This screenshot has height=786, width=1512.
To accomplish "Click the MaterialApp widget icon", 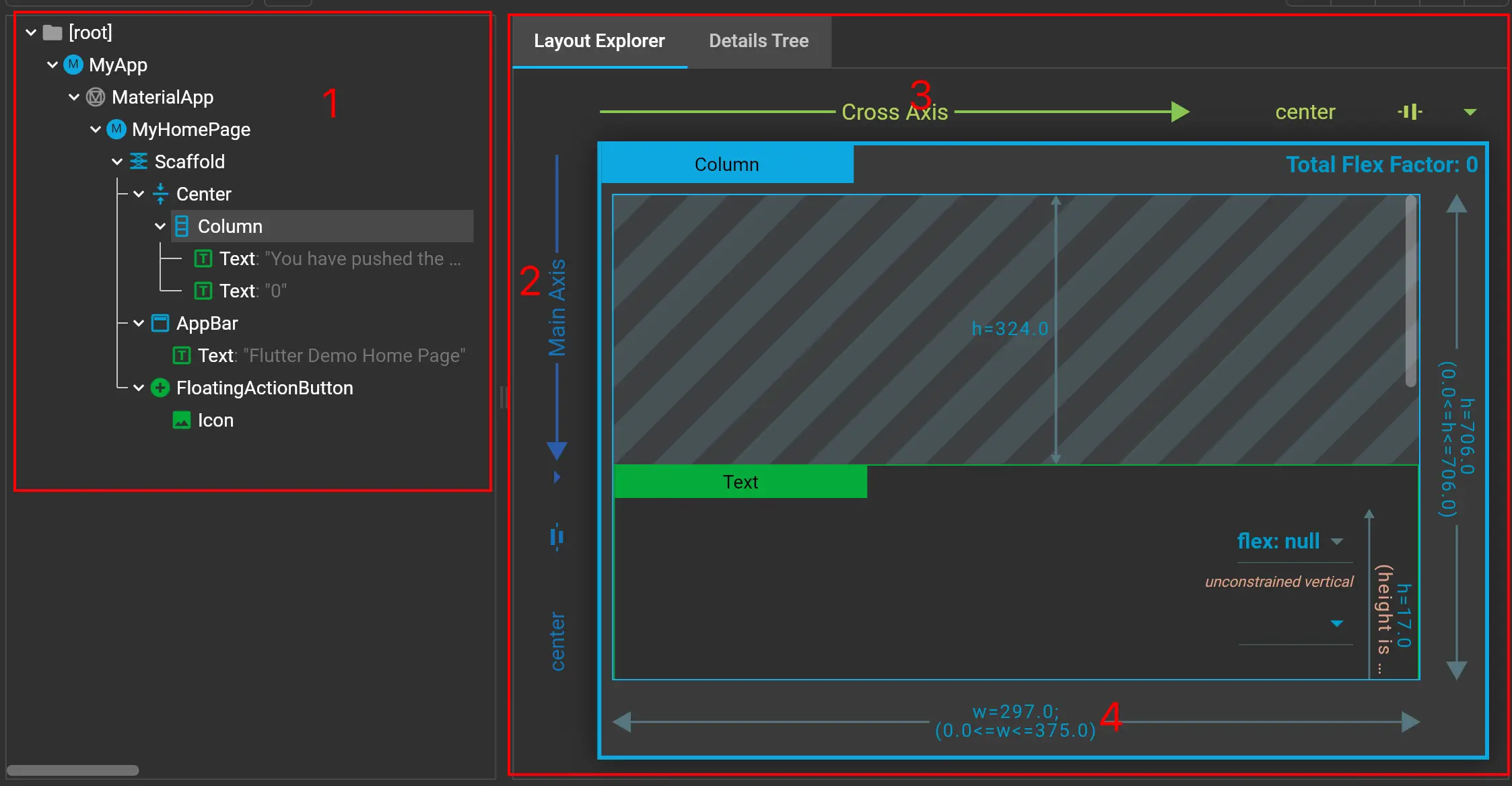I will point(96,97).
